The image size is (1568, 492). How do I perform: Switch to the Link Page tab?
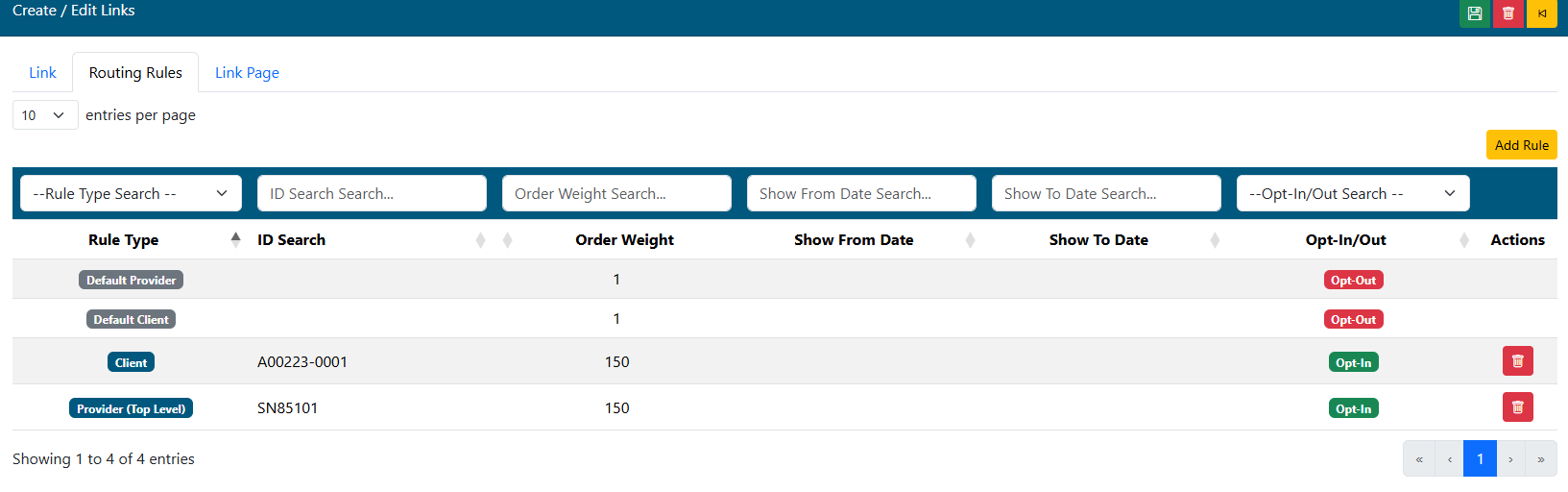pyautogui.click(x=247, y=73)
